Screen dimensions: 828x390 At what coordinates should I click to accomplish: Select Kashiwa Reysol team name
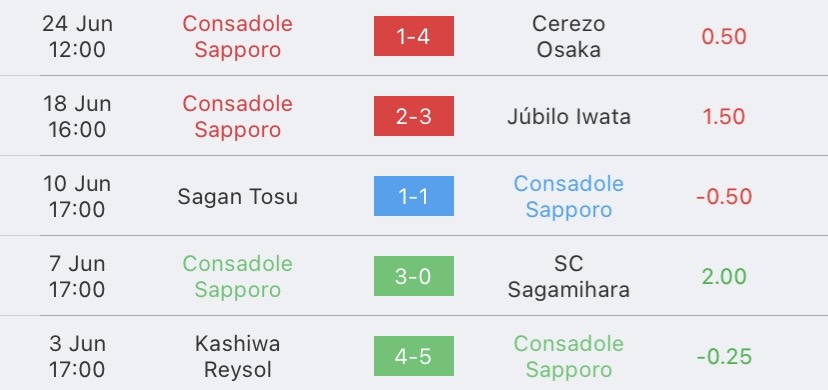click(238, 357)
